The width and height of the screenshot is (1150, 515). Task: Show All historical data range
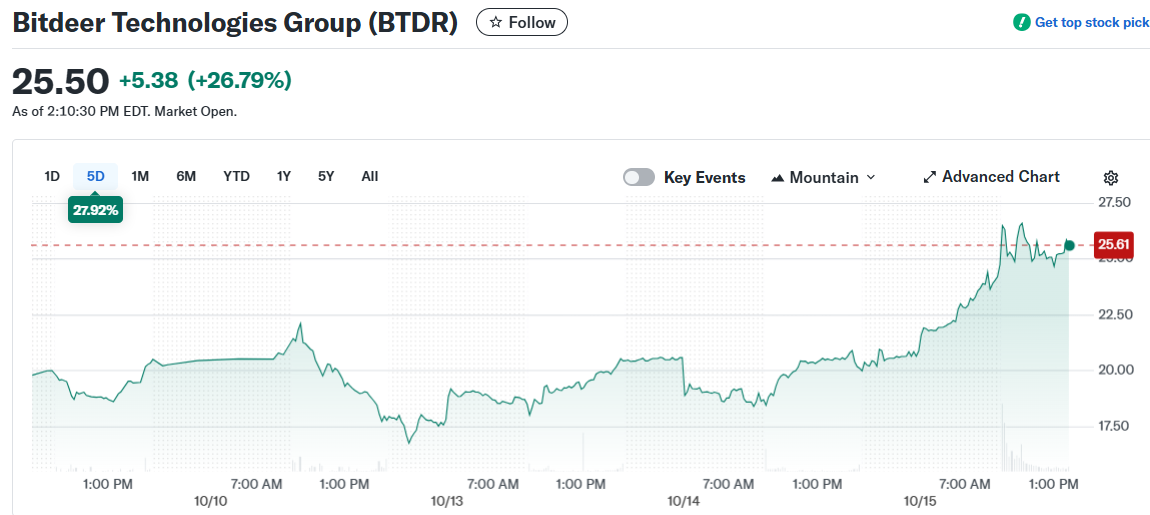coord(370,176)
